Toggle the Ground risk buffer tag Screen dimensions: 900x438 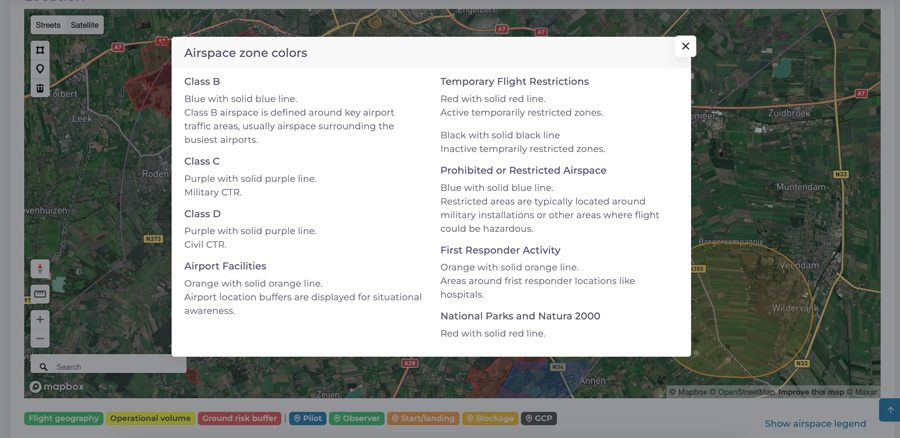pyautogui.click(x=239, y=418)
